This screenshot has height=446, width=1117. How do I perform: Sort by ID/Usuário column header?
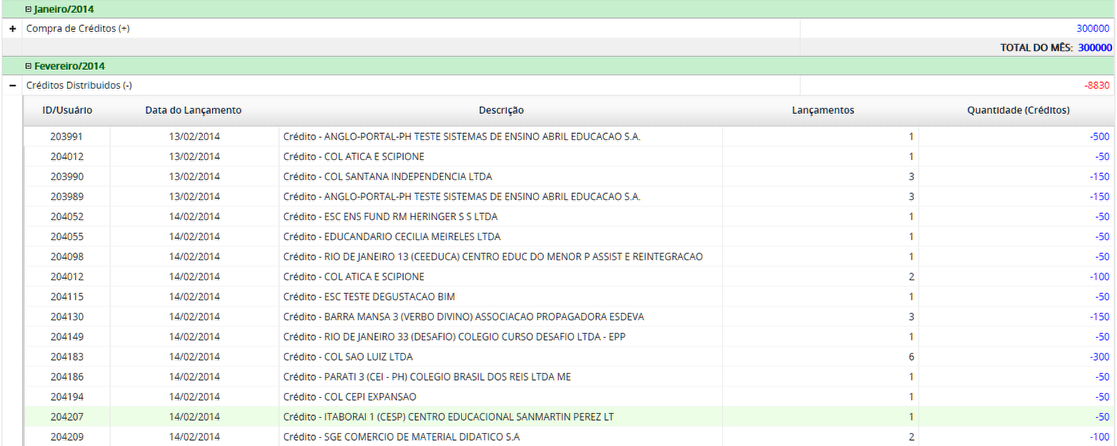pyautogui.click(x=67, y=110)
